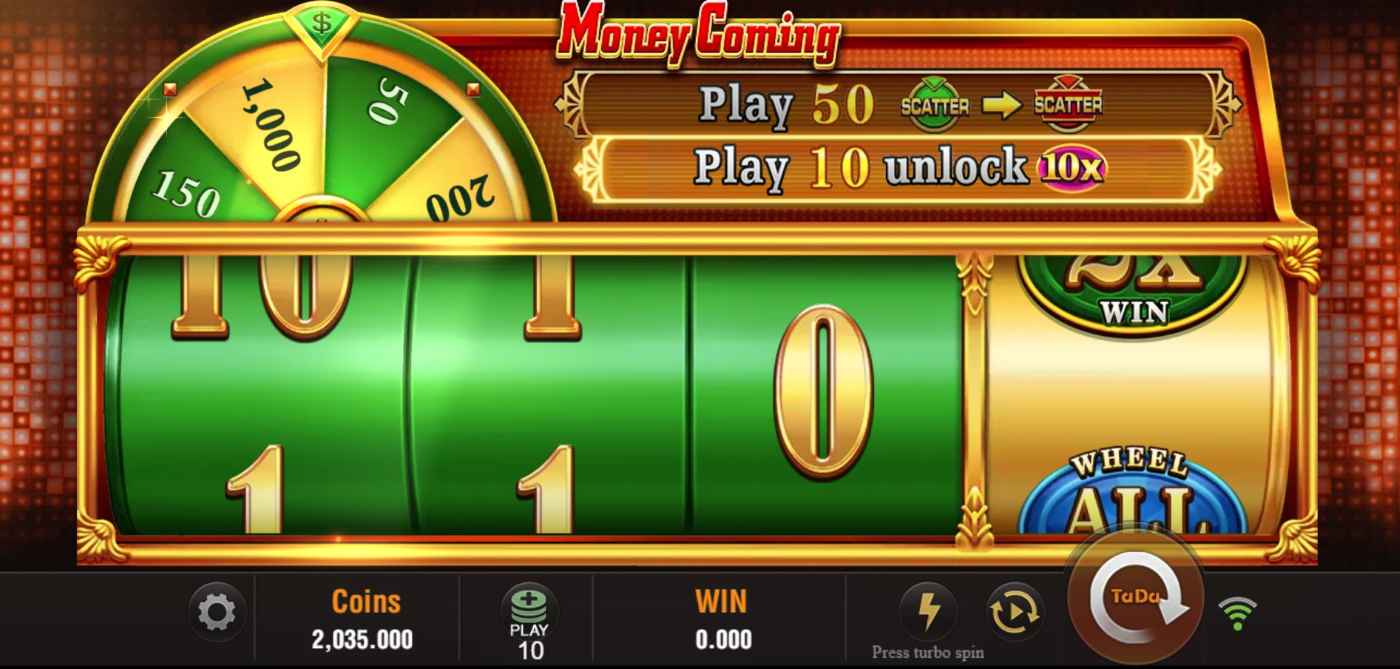The width and height of the screenshot is (1400, 669).
Task: Click the pink 10x multiplier badge
Action: pyautogui.click(x=1071, y=168)
